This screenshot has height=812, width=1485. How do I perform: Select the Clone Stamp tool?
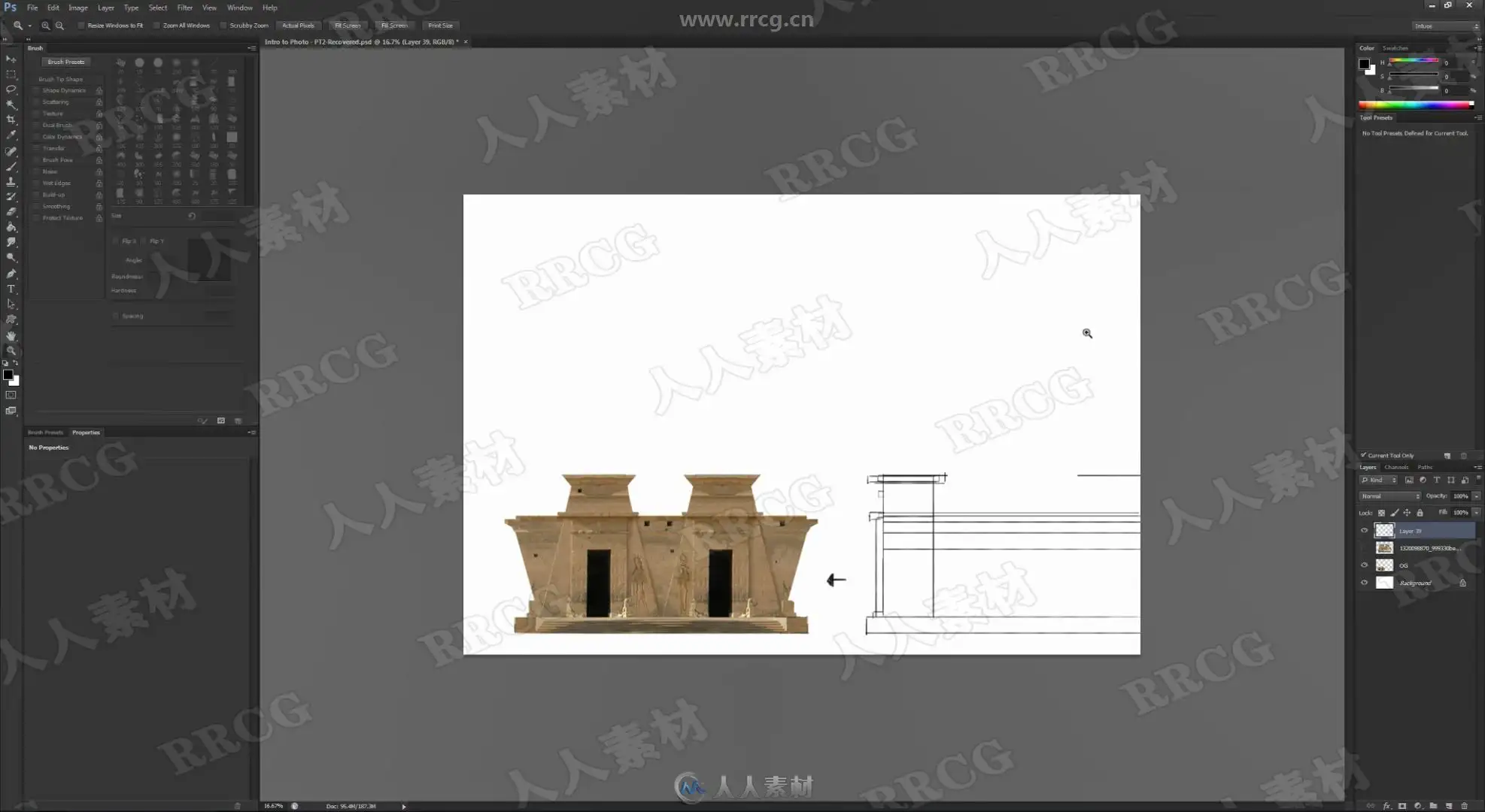11,181
